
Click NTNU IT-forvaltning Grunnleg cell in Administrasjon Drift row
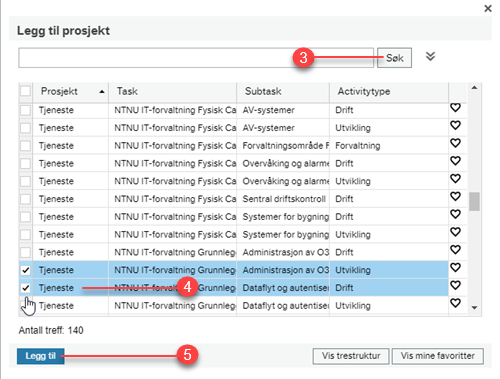tap(173, 252)
